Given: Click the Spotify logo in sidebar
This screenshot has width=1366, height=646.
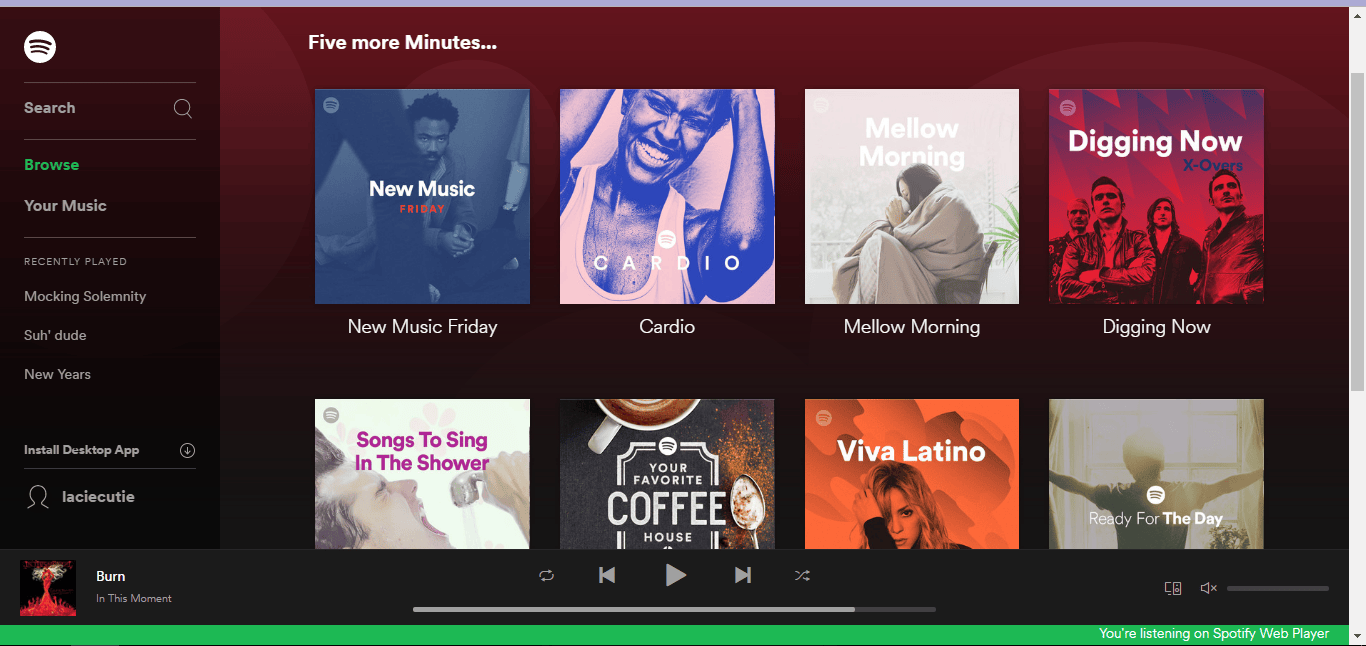Looking at the screenshot, I should point(40,47).
